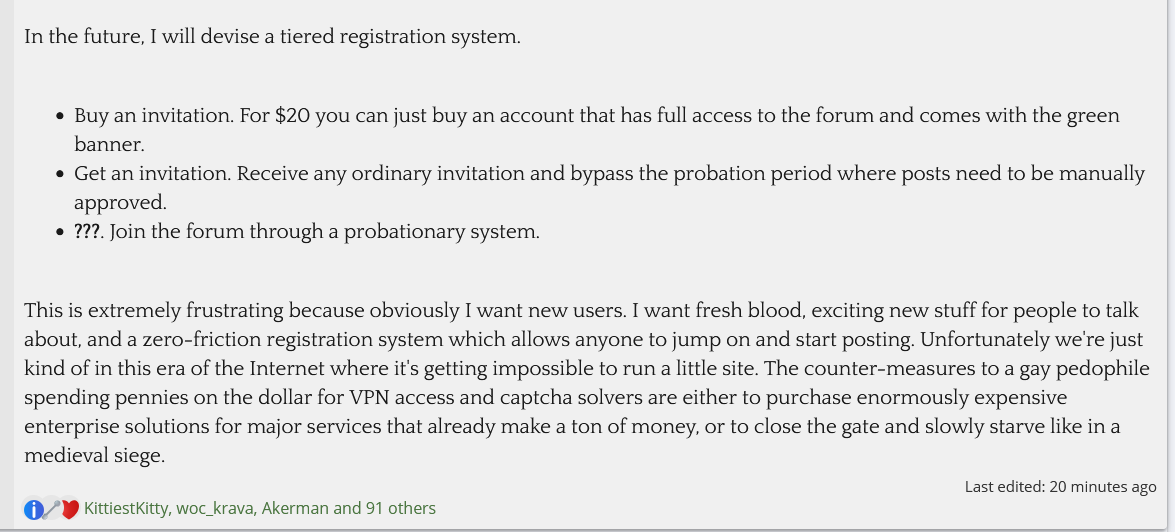Image resolution: width=1175 pixels, height=532 pixels.
Task: Click the "tiered registration system" opening sentence
Action: coord(272,37)
